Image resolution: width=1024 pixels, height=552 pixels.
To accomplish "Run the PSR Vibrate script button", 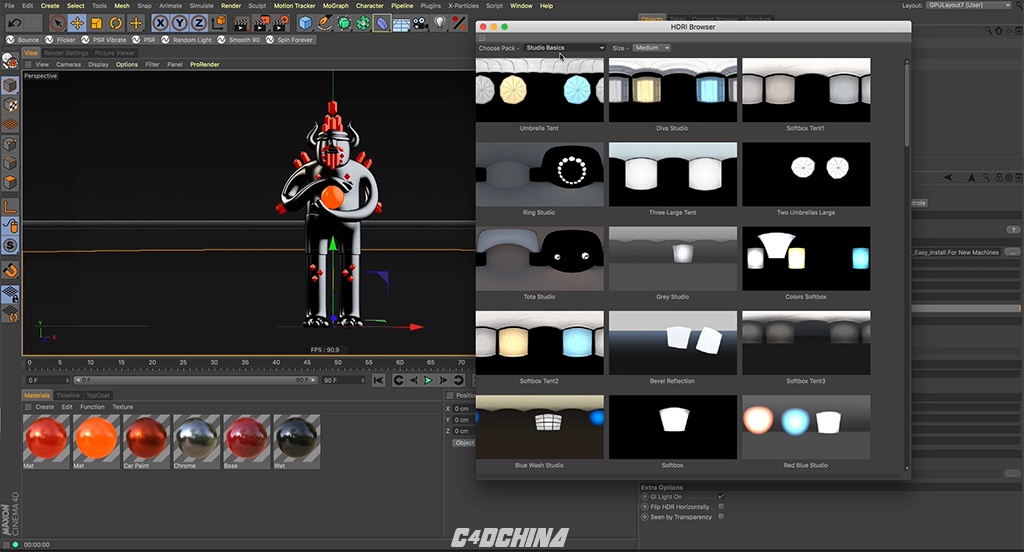I will 104,40.
